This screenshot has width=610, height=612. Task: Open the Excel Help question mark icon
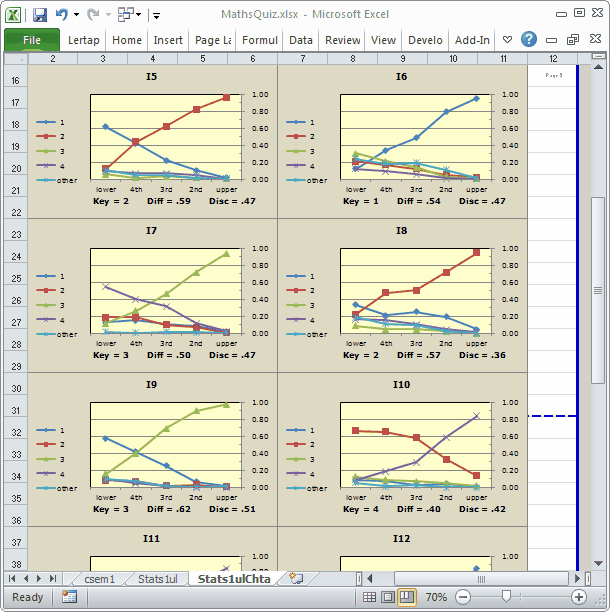[x=529, y=40]
